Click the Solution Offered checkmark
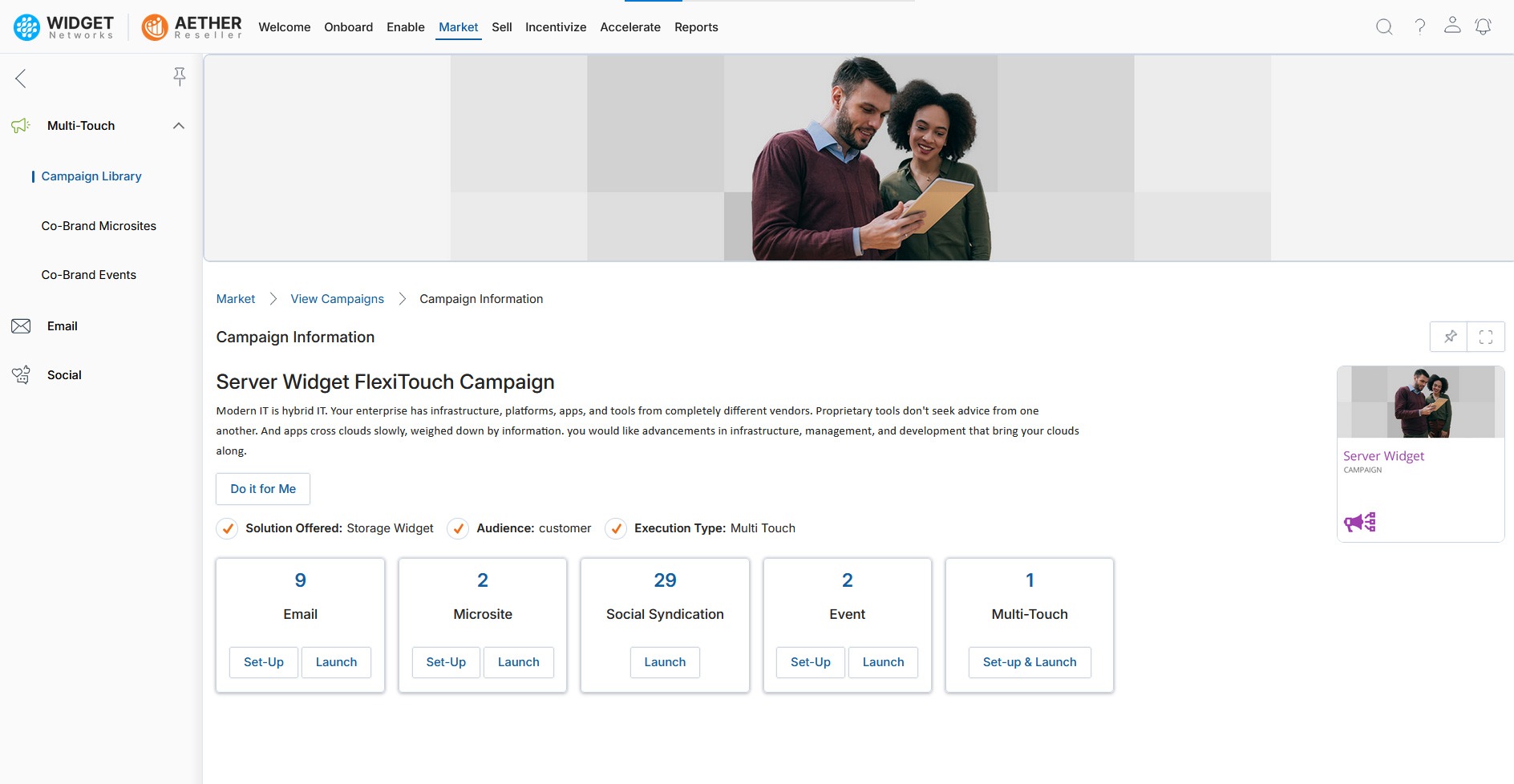 tap(228, 529)
